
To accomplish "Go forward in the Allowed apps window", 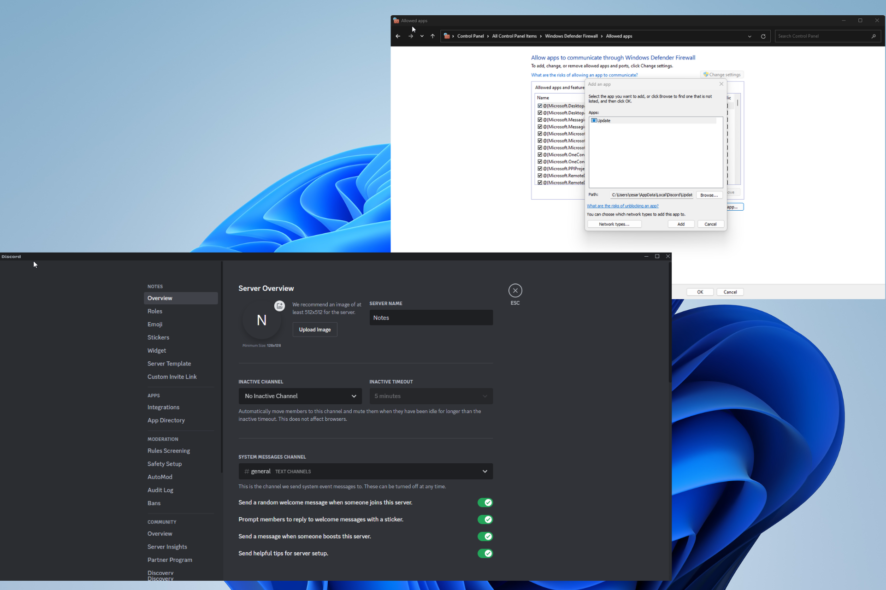I will coord(411,36).
